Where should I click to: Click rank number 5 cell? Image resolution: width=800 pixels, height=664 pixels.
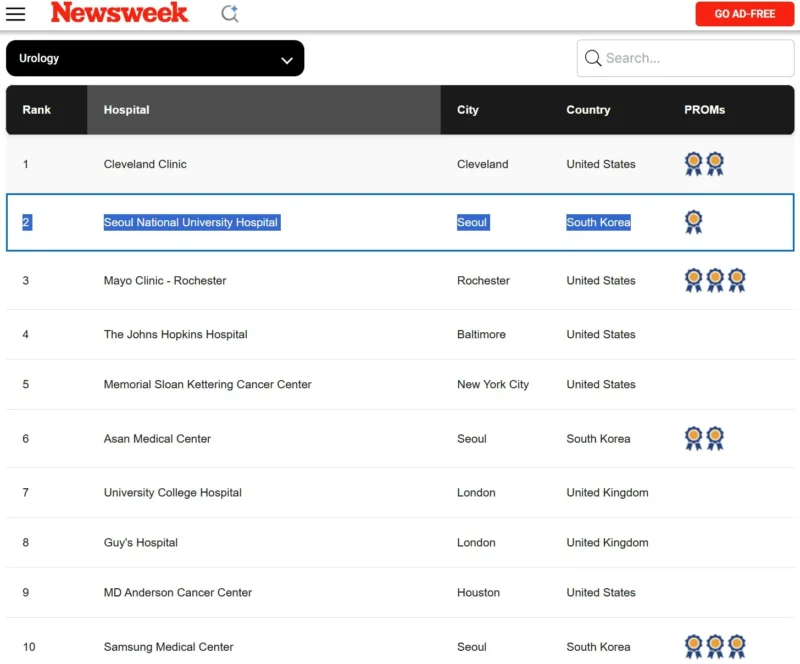(26, 384)
